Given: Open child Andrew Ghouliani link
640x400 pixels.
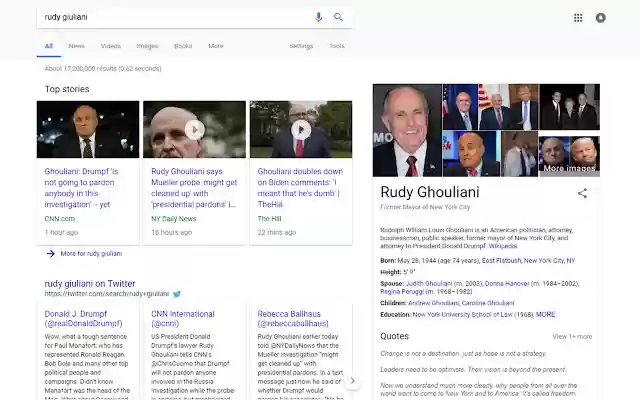Looking at the screenshot, I should click(x=433, y=303).
